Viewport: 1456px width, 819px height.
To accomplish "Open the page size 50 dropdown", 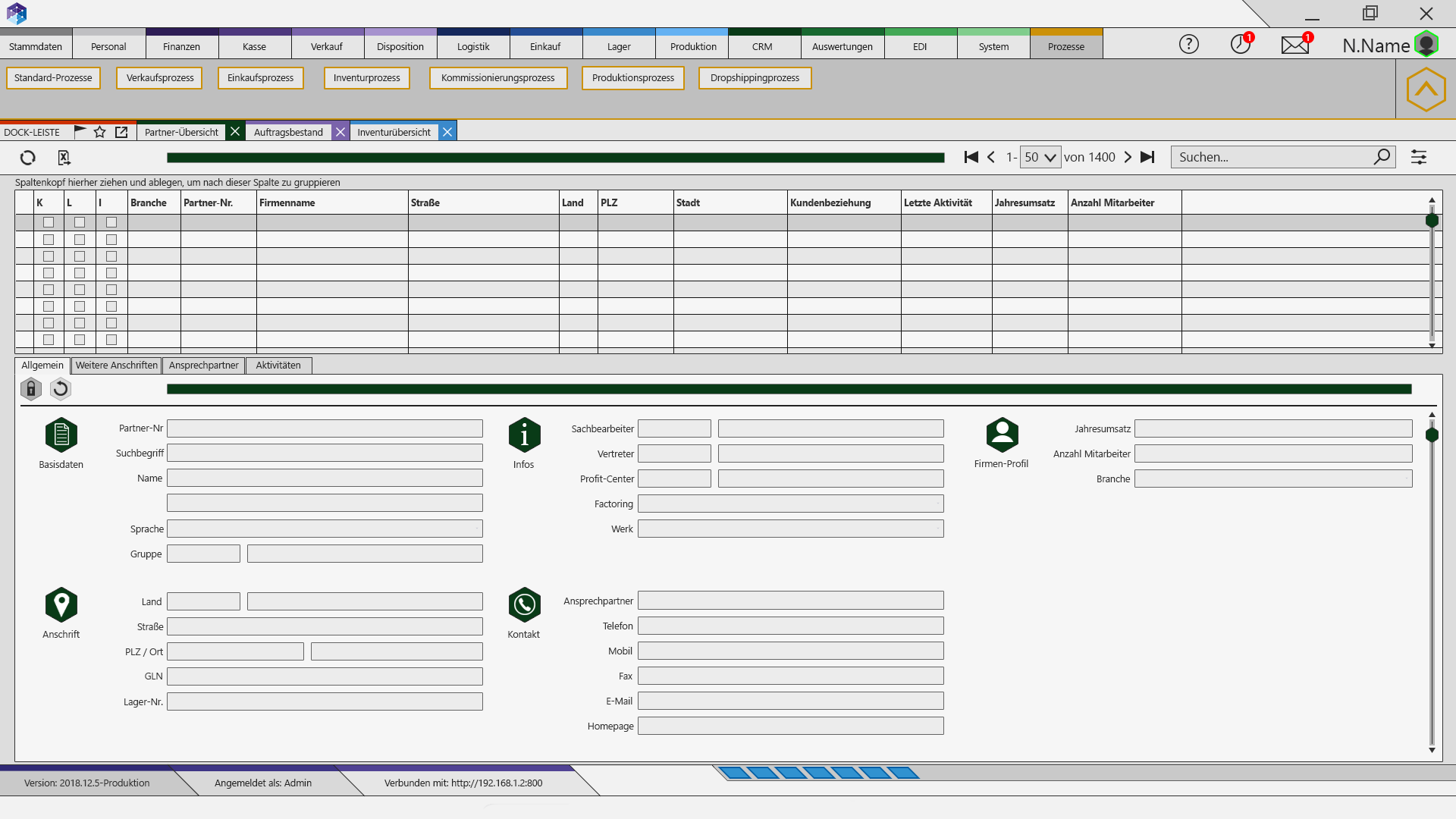I will [x=1040, y=157].
